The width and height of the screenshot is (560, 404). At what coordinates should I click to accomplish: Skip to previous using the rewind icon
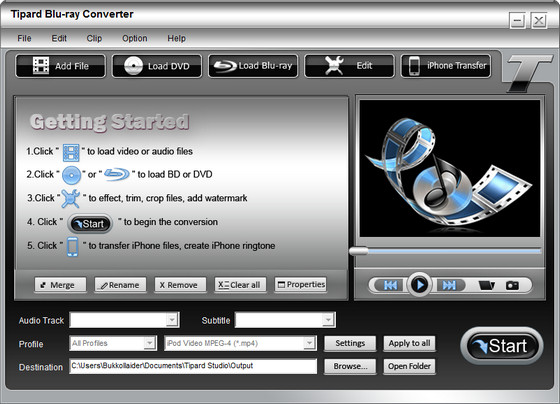390,285
